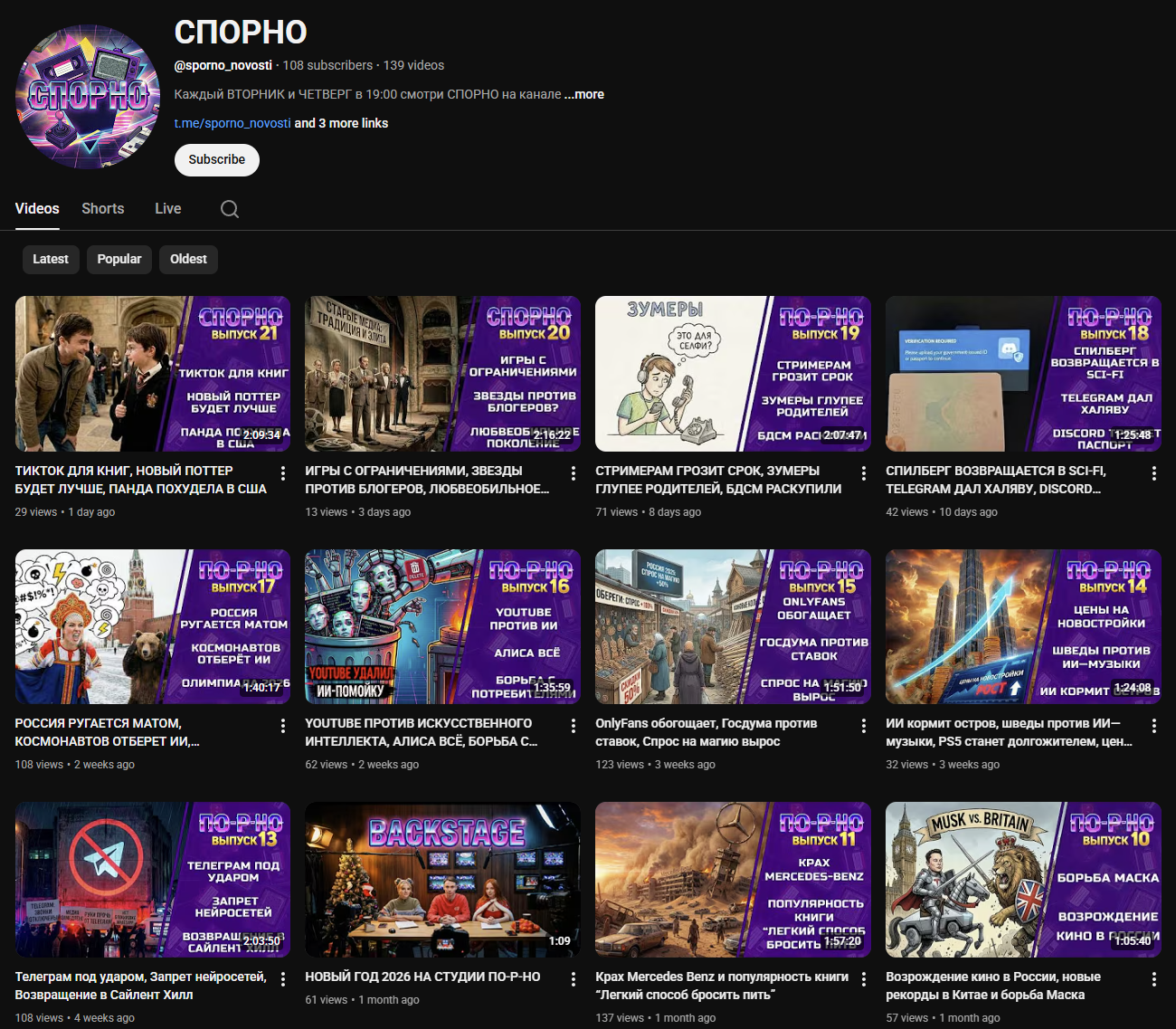Switch to the Shorts tab

coord(103,208)
